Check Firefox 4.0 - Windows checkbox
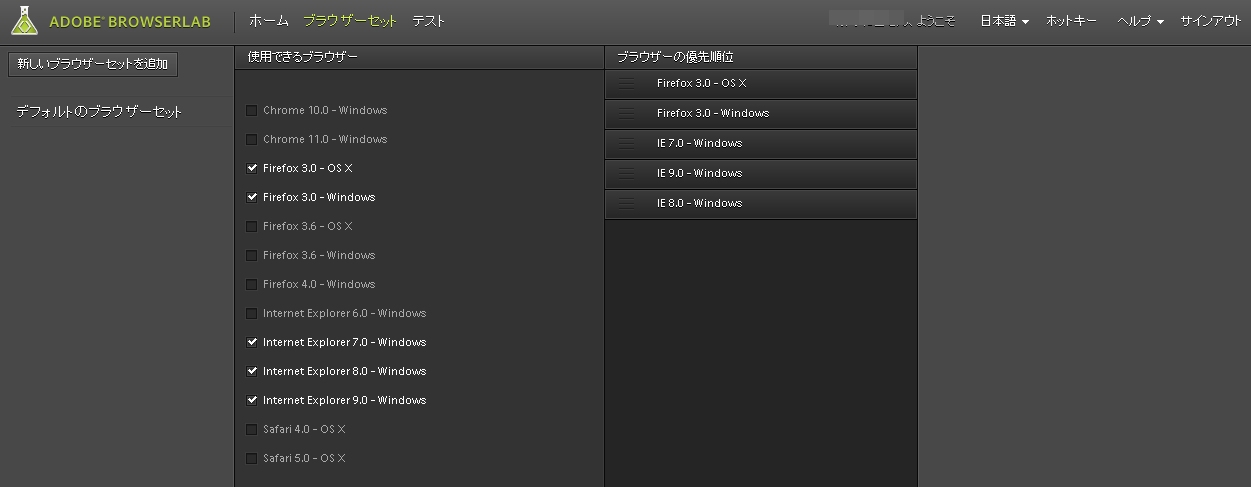 (x=252, y=284)
